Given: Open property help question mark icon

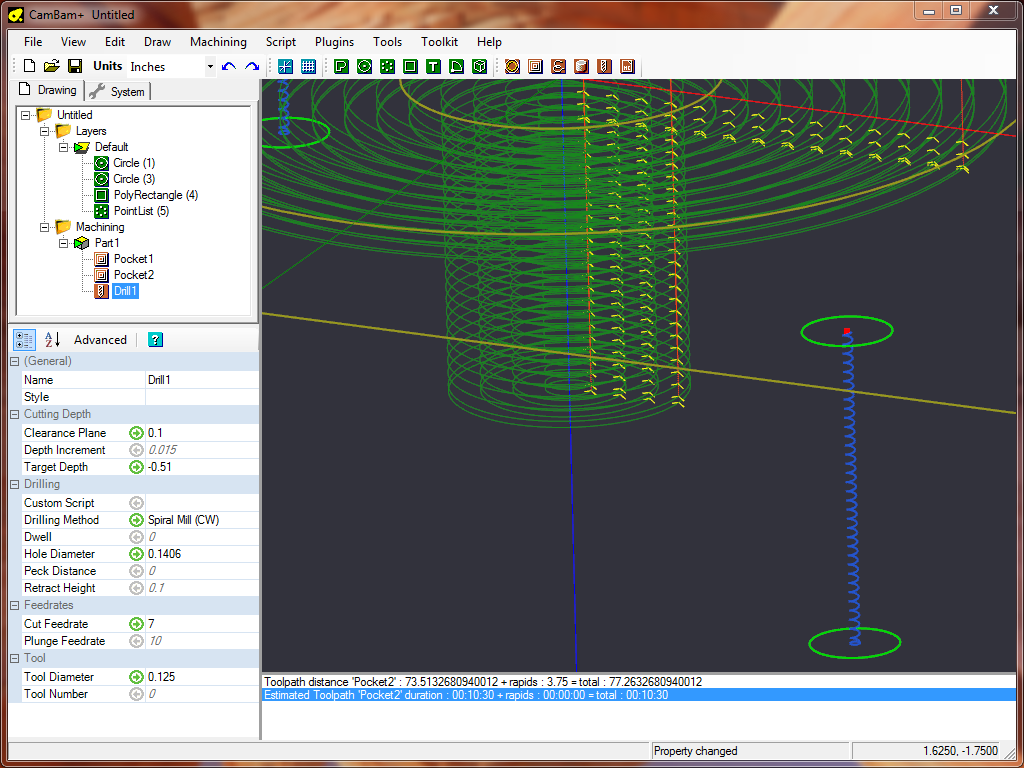Looking at the screenshot, I should coord(155,340).
